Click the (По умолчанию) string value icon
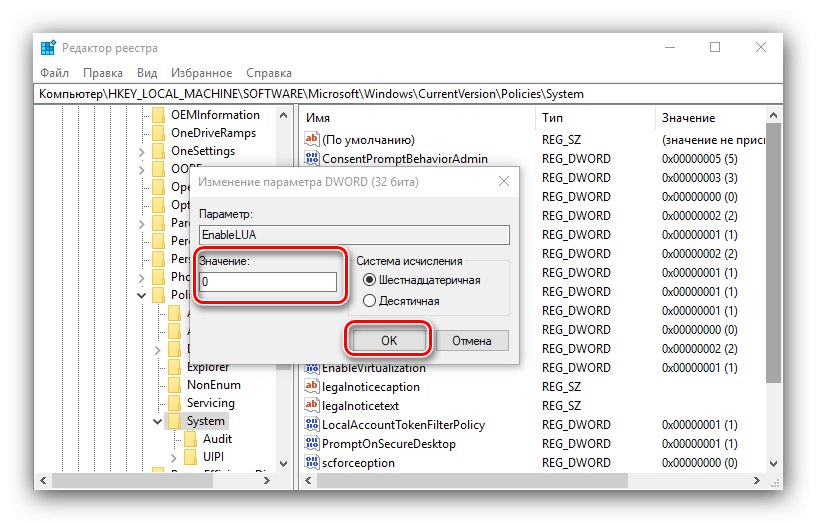Image resolution: width=816 pixels, height=523 pixels. click(312, 139)
